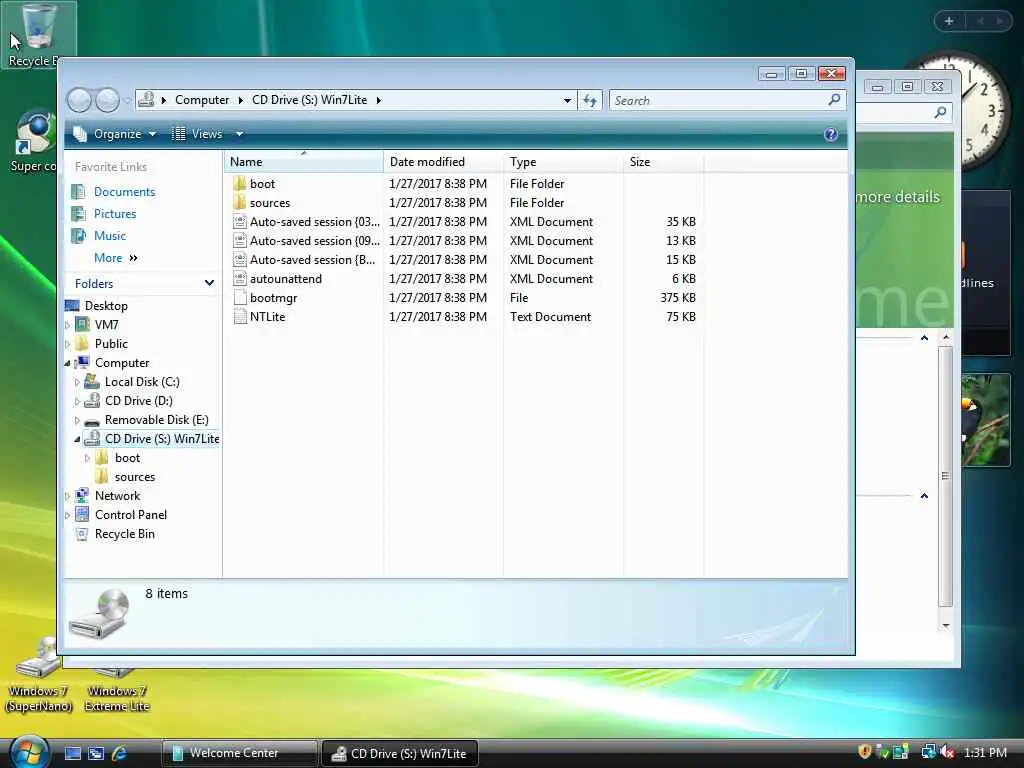Open Documents favorite link
This screenshot has height=768, width=1024.
(124, 192)
